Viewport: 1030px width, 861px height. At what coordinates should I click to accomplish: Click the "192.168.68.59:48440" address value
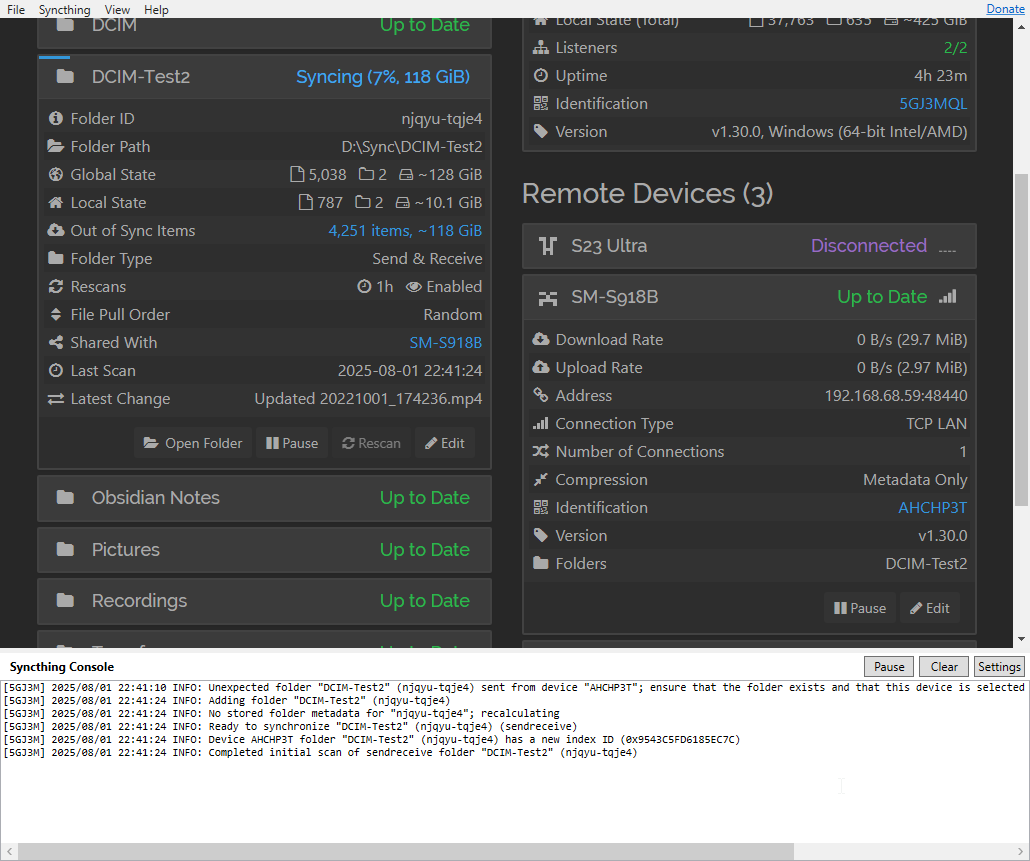[896, 395]
